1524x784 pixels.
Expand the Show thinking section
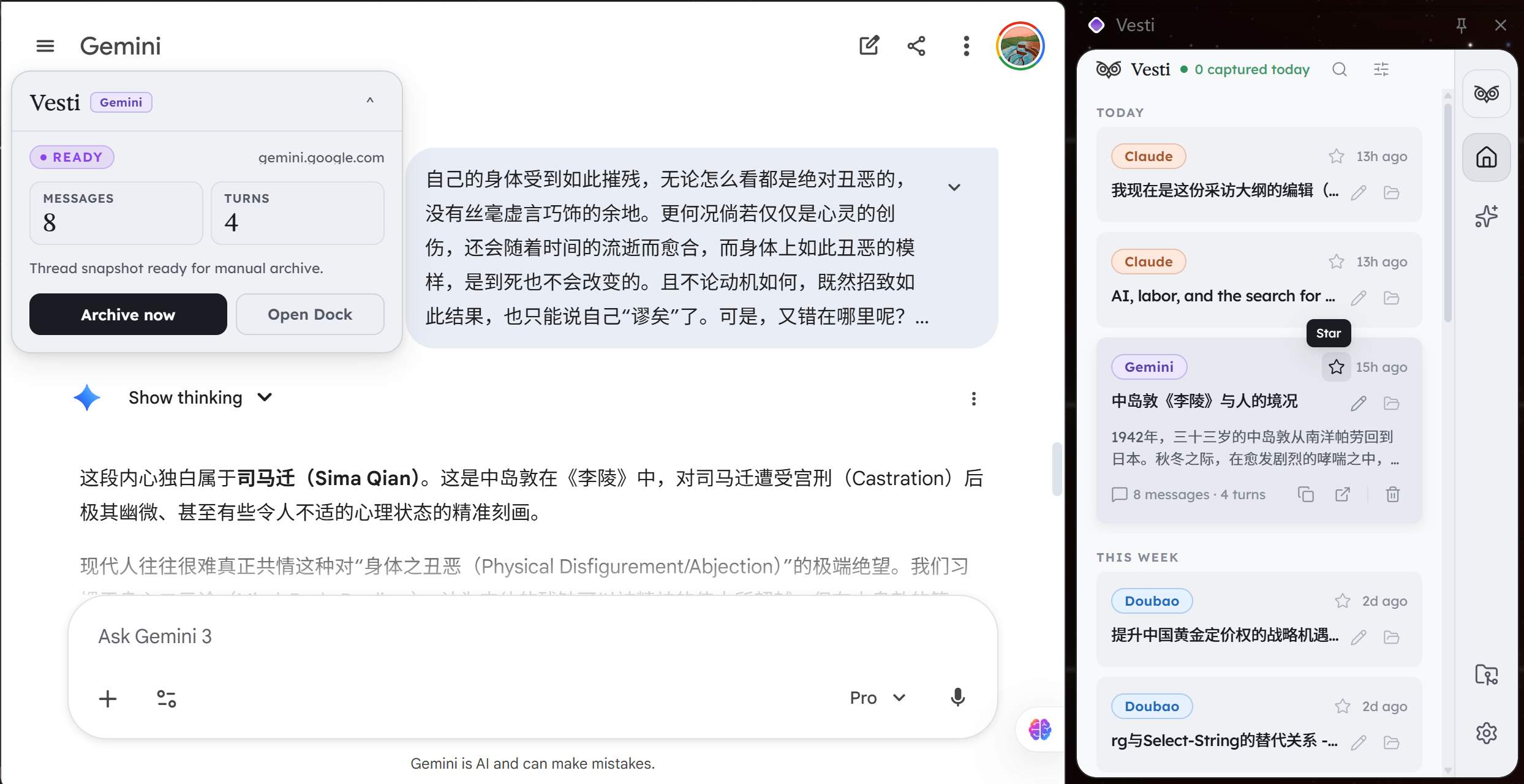click(200, 398)
